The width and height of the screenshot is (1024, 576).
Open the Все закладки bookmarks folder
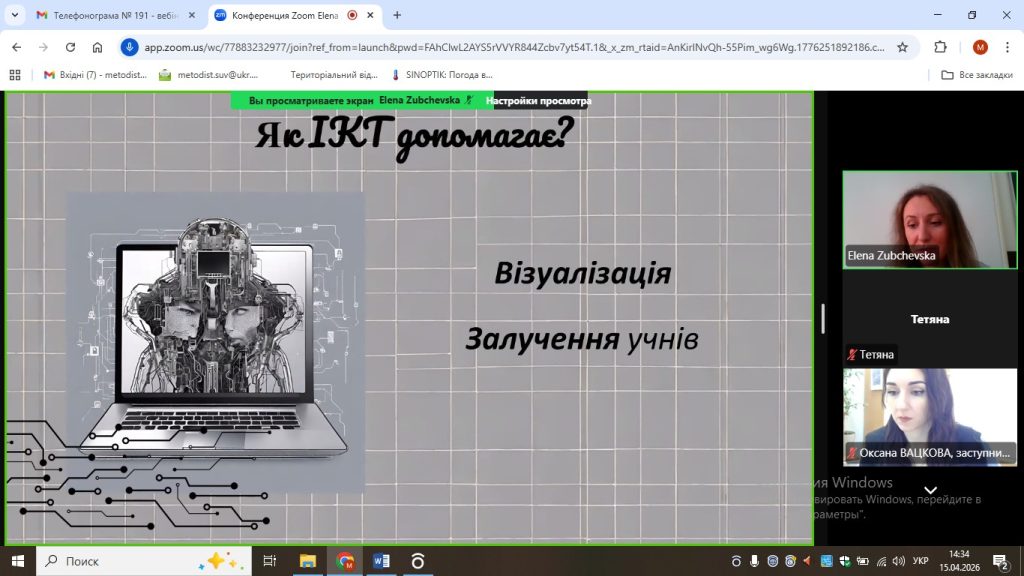click(977, 75)
